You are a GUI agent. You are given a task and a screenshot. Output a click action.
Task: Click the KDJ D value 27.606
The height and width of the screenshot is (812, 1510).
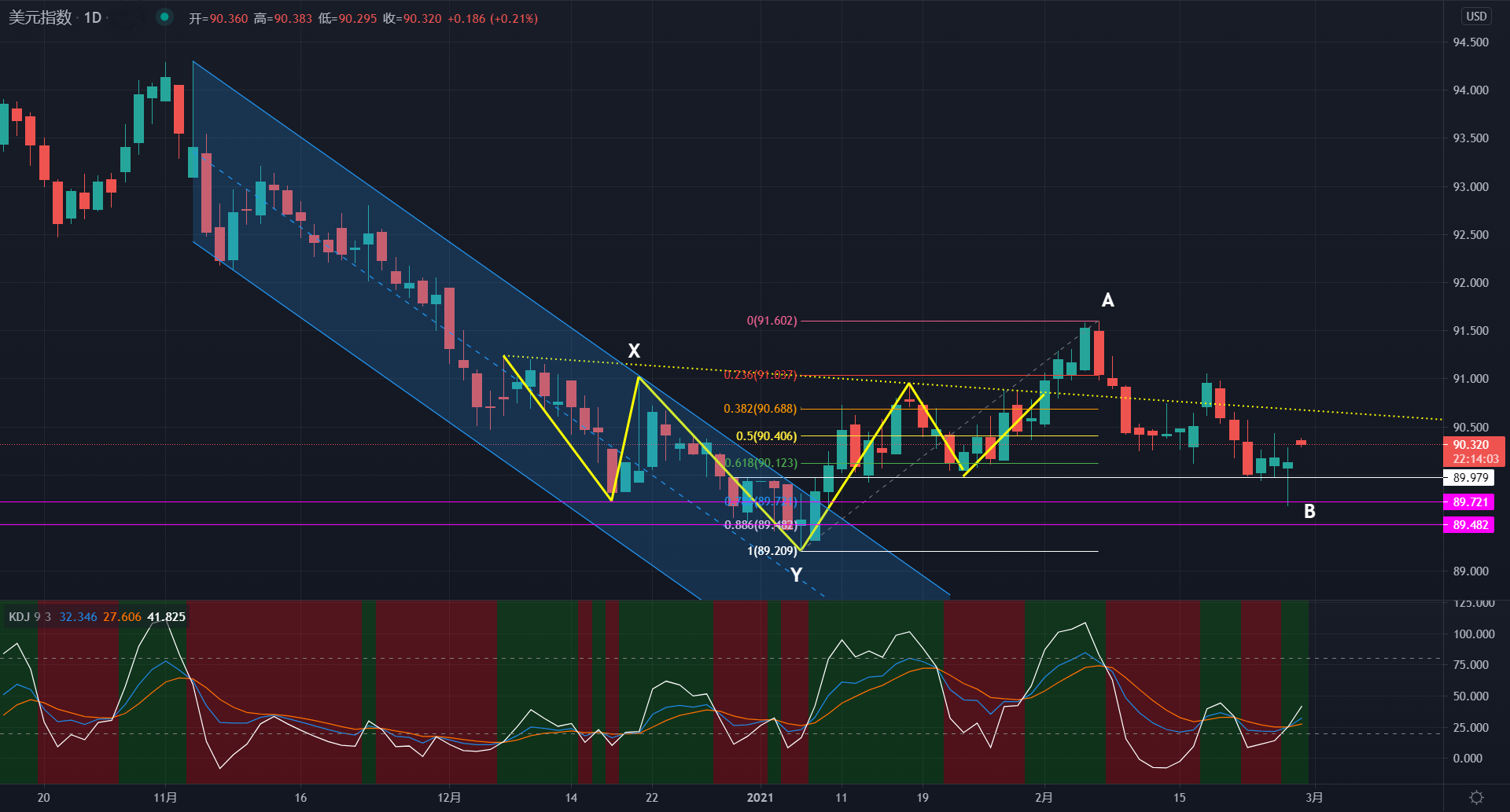[122, 616]
